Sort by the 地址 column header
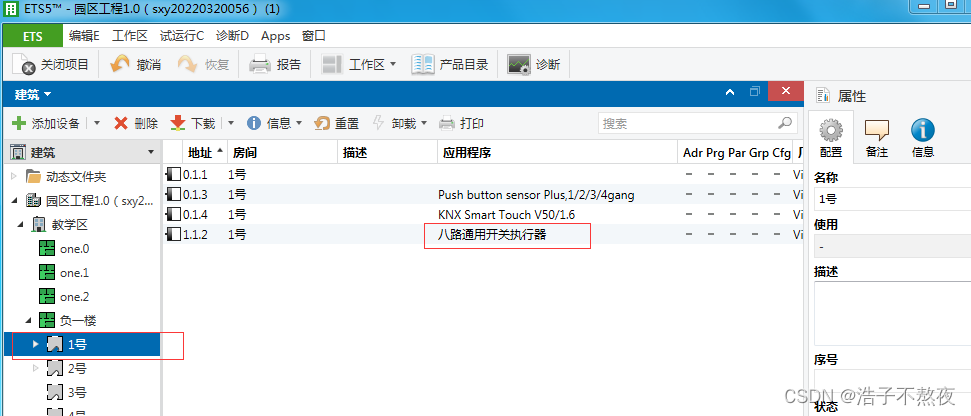The width and height of the screenshot is (971, 416). coord(205,152)
